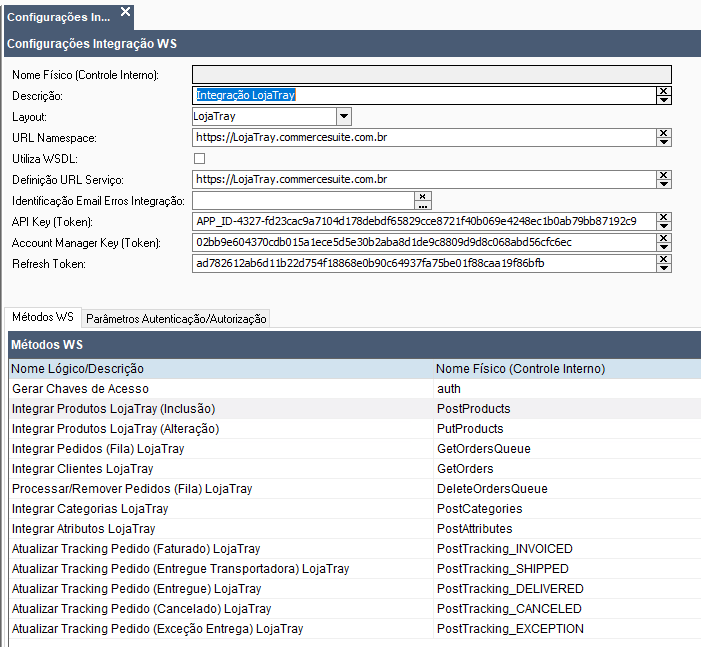
Task: Click the Refresh Token value field
Action: pyautogui.click(x=424, y=263)
